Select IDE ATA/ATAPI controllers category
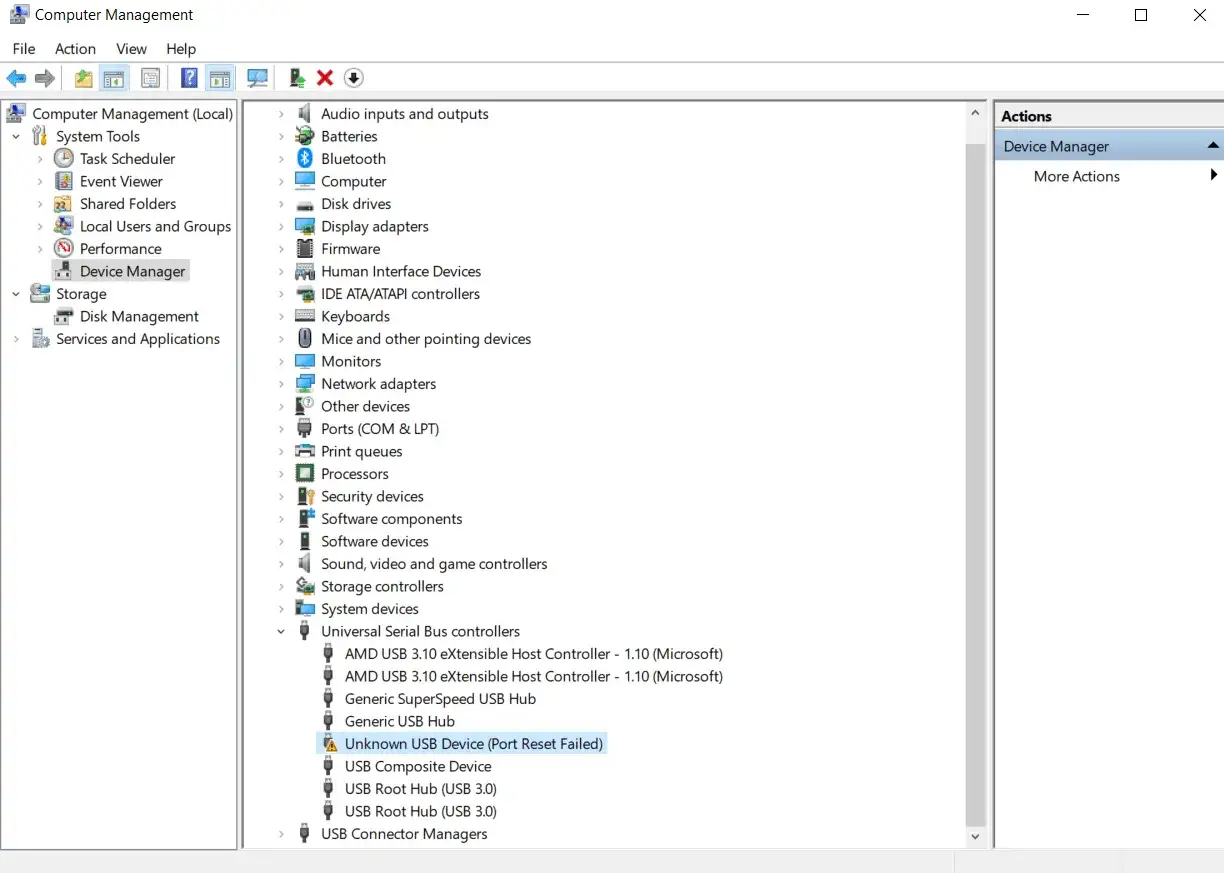The width and height of the screenshot is (1224, 873). tap(400, 294)
